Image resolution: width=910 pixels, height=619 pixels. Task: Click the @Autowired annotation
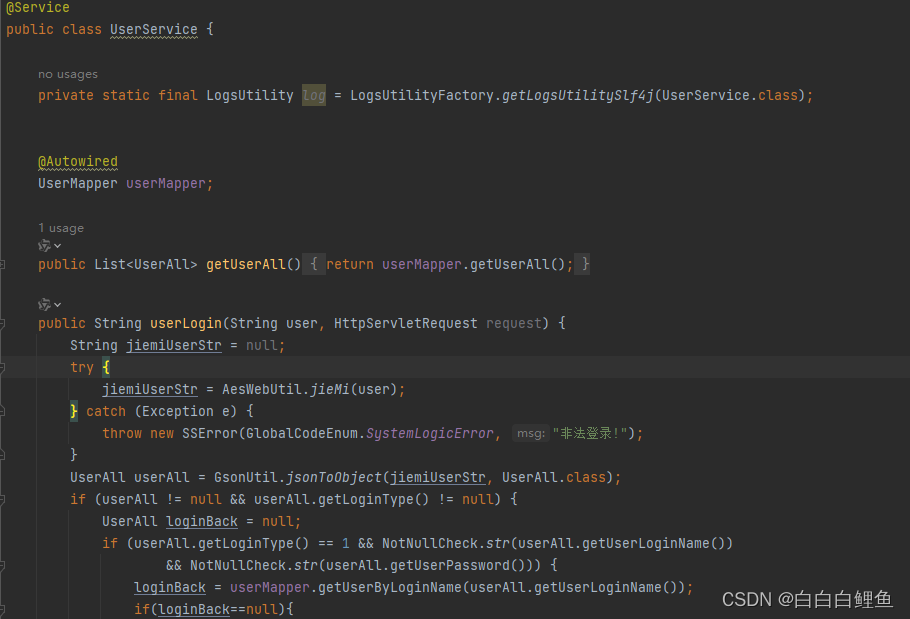tap(77, 160)
